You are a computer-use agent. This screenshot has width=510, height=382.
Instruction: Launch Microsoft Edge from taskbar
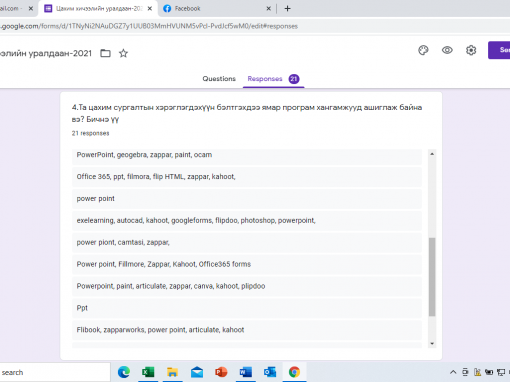[124, 372]
